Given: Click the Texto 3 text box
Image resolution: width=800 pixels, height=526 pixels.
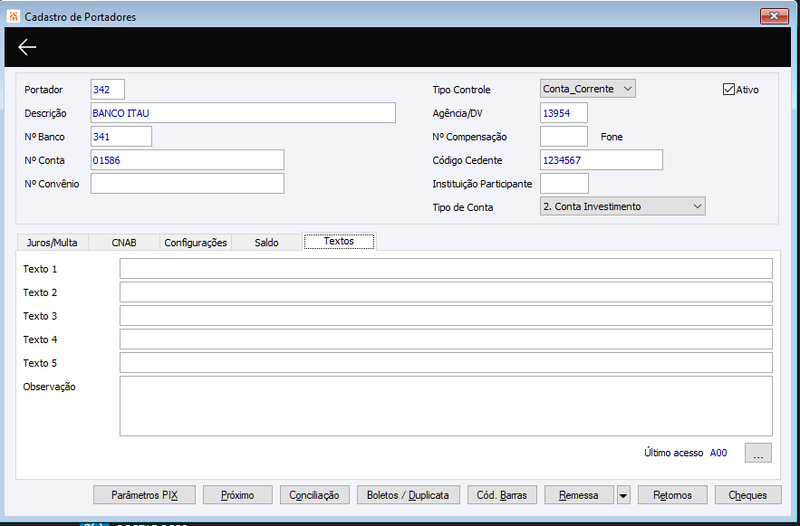Looking at the screenshot, I should [446, 316].
